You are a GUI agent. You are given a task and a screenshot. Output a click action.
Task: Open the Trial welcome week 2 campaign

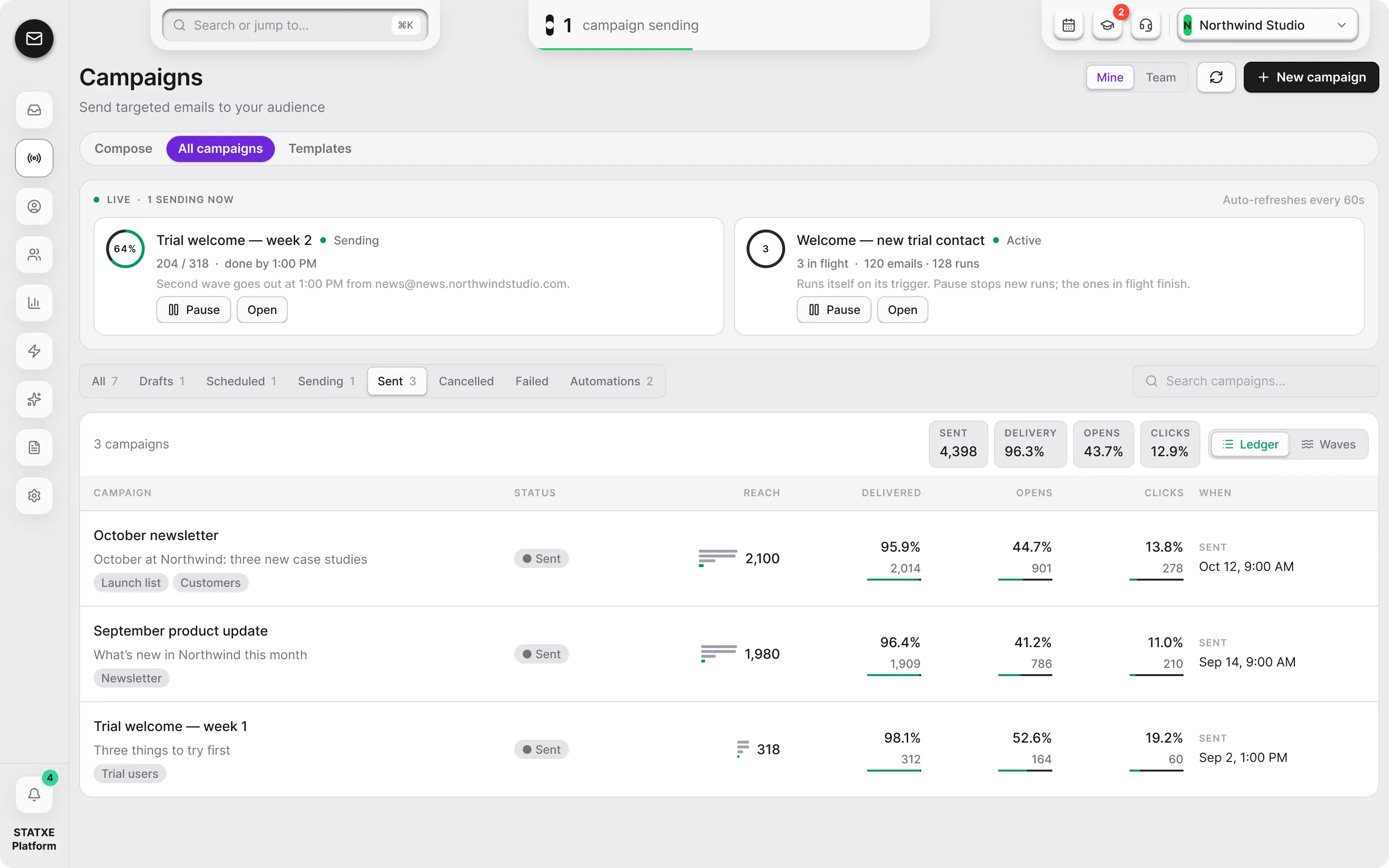(x=262, y=310)
